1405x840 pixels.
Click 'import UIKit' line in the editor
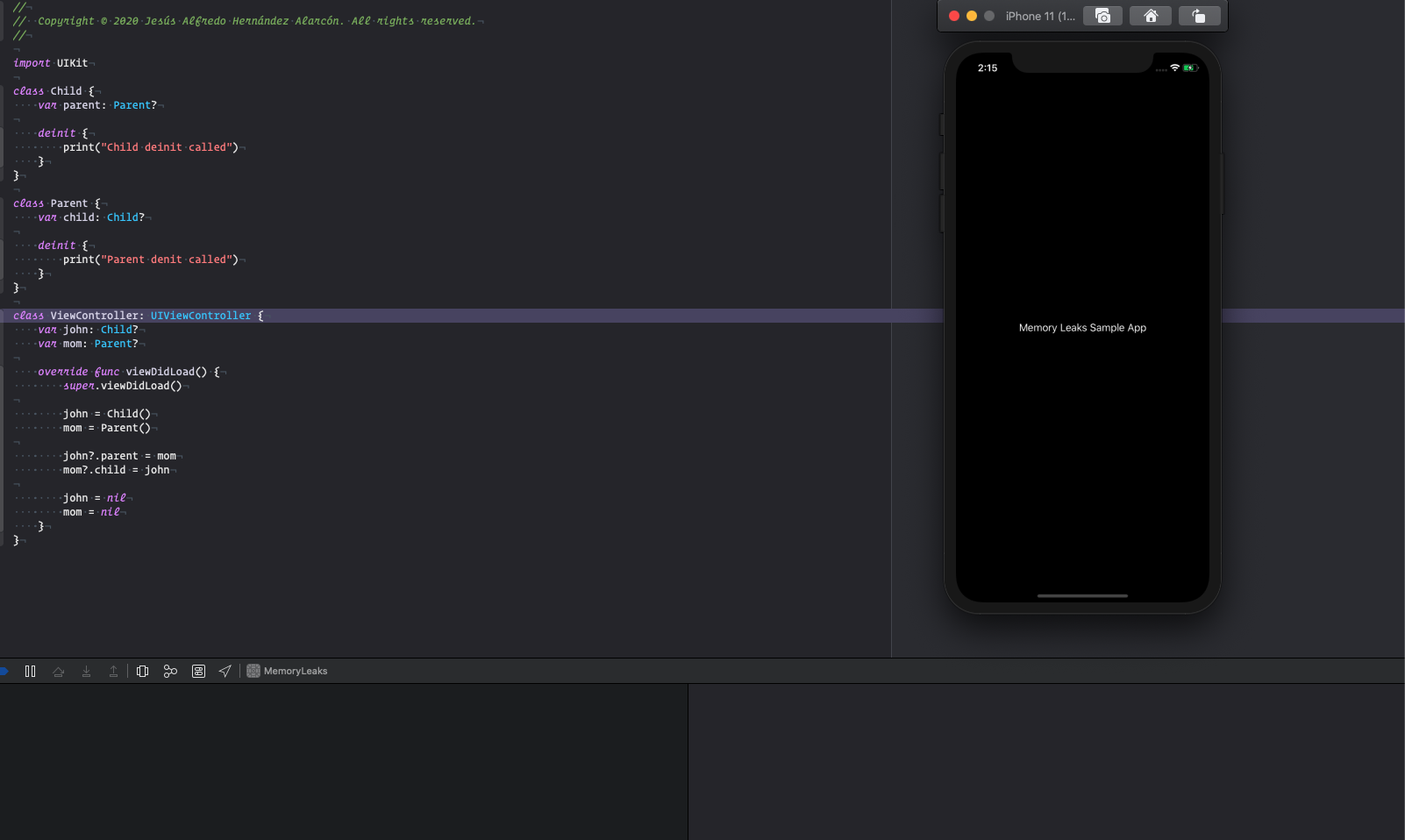point(51,63)
